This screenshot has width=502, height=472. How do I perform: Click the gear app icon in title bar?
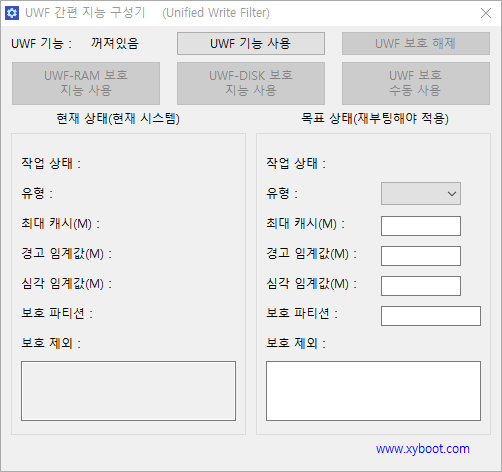tap(12, 13)
